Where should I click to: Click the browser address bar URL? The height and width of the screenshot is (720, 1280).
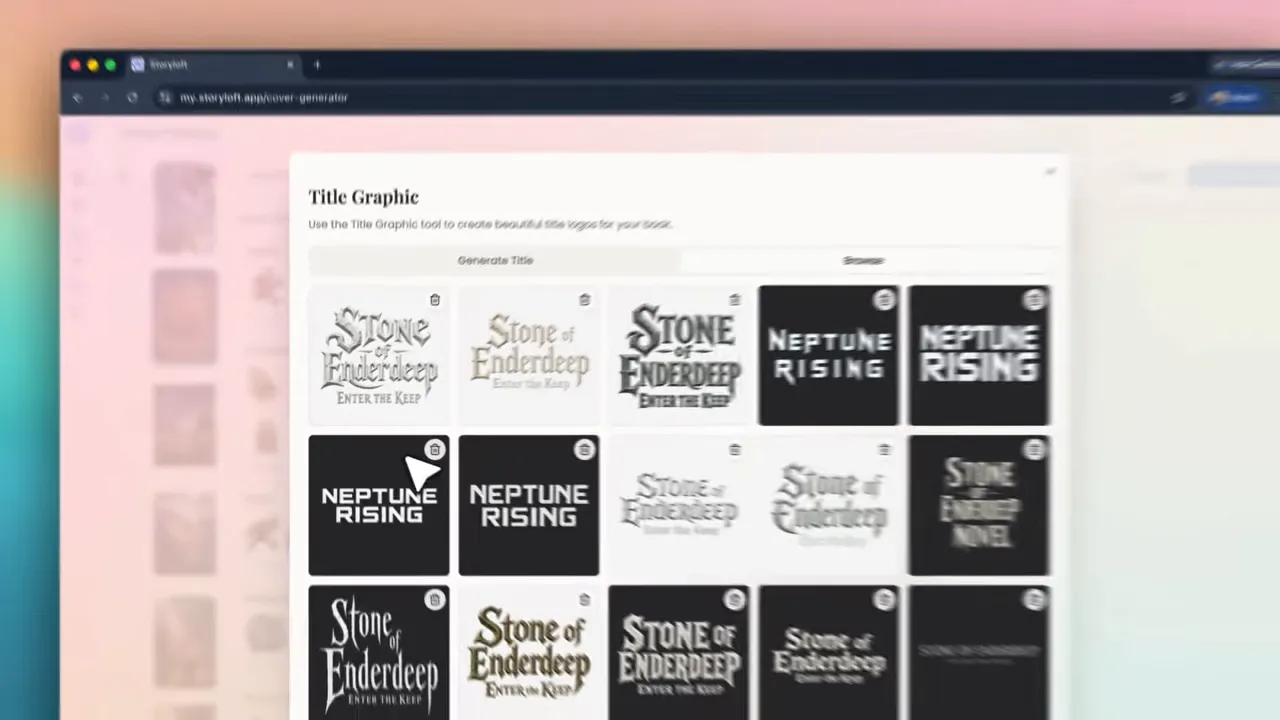(x=264, y=98)
